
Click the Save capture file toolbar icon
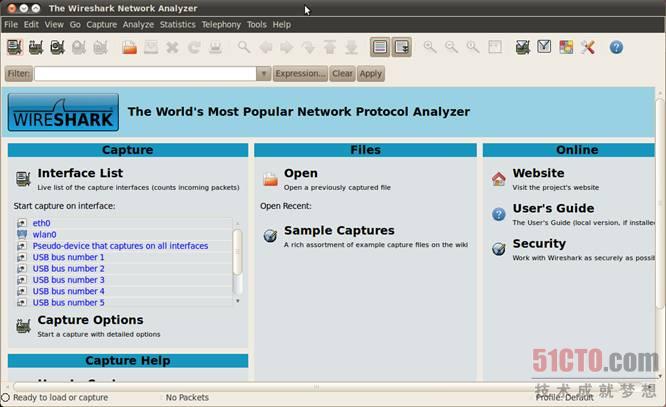point(151,47)
